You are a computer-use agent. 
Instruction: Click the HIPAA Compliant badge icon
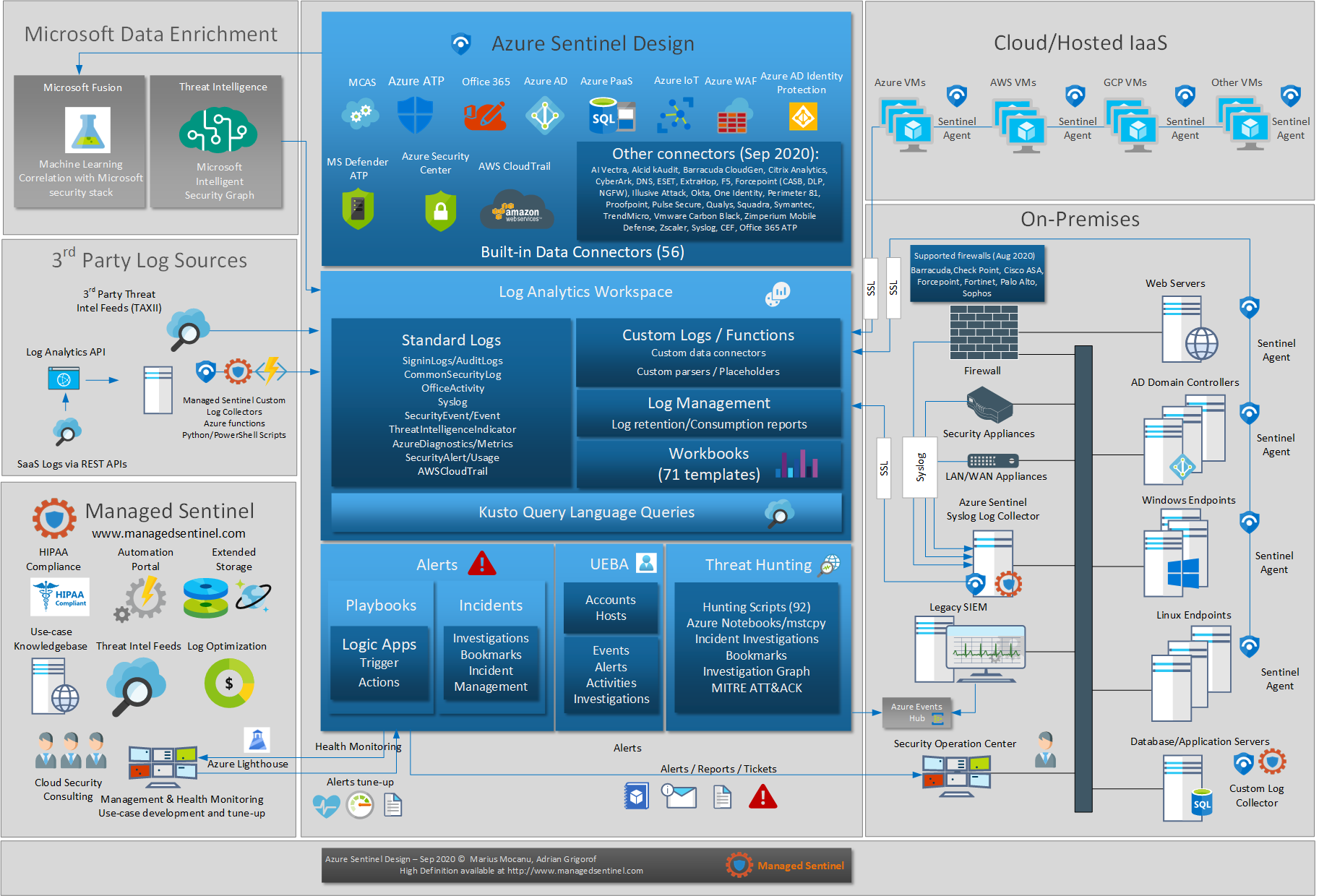tap(61, 596)
